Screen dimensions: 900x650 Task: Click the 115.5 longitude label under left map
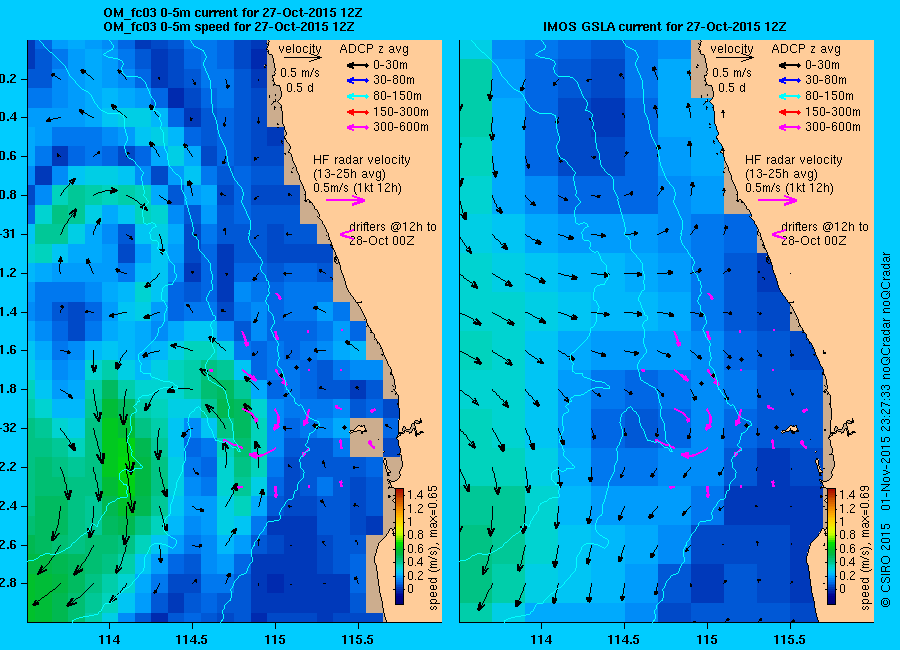[358, 640]
